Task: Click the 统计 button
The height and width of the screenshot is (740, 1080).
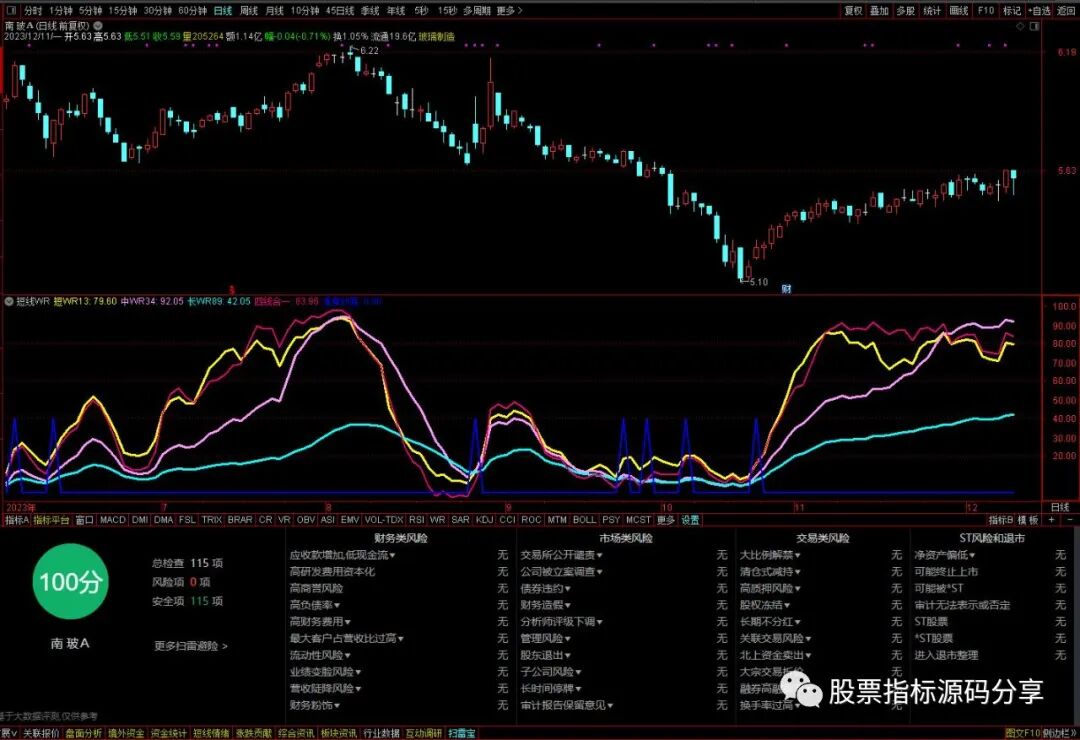Action: 932,11
